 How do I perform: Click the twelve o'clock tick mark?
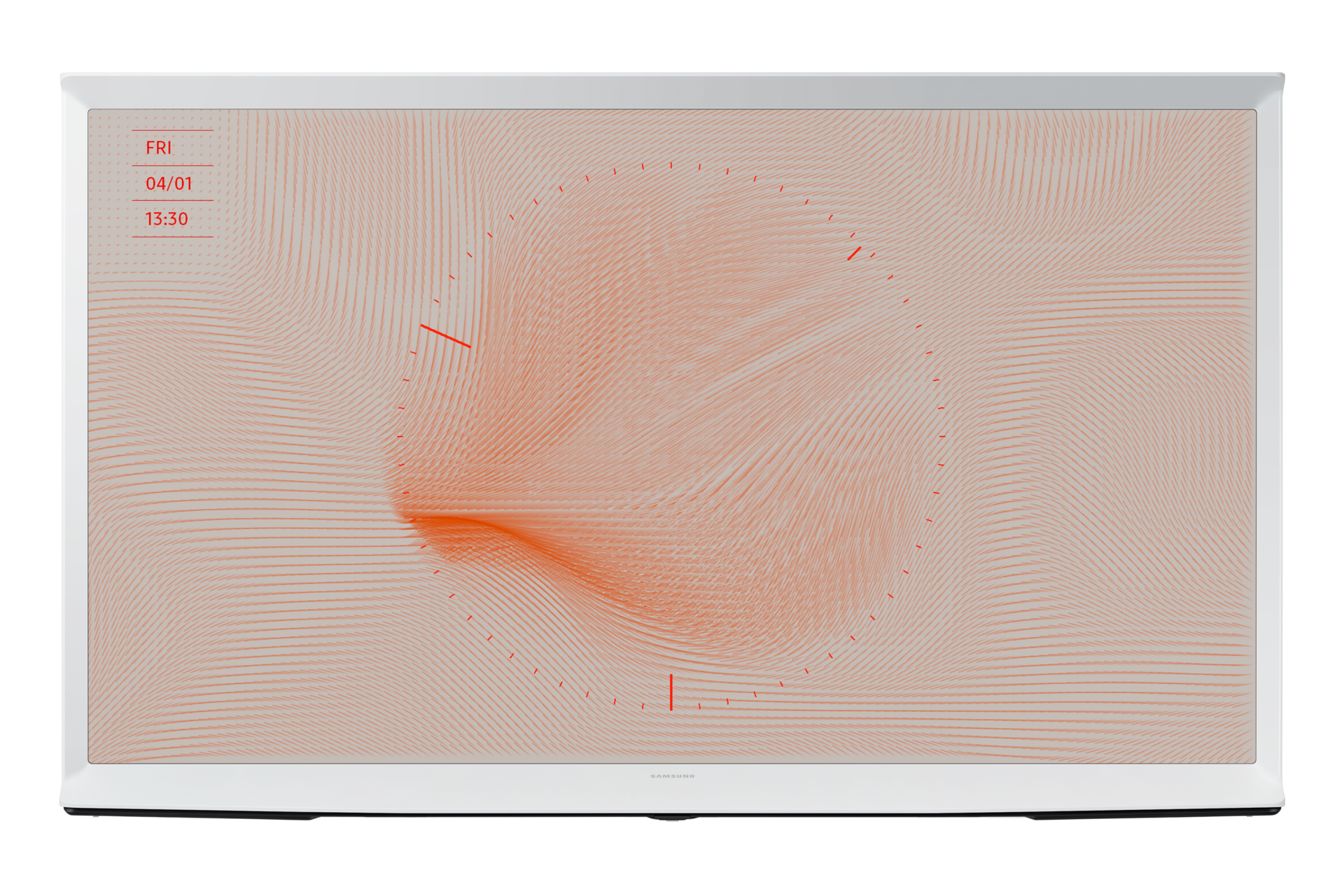point(671,165)
